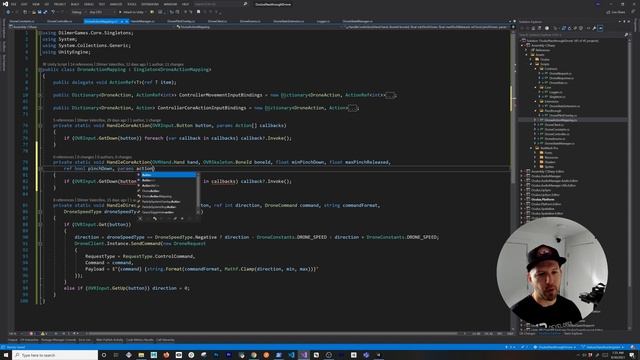
Task: Switch to the DroneStateManager.cs tab
Action: pos(358,21)
